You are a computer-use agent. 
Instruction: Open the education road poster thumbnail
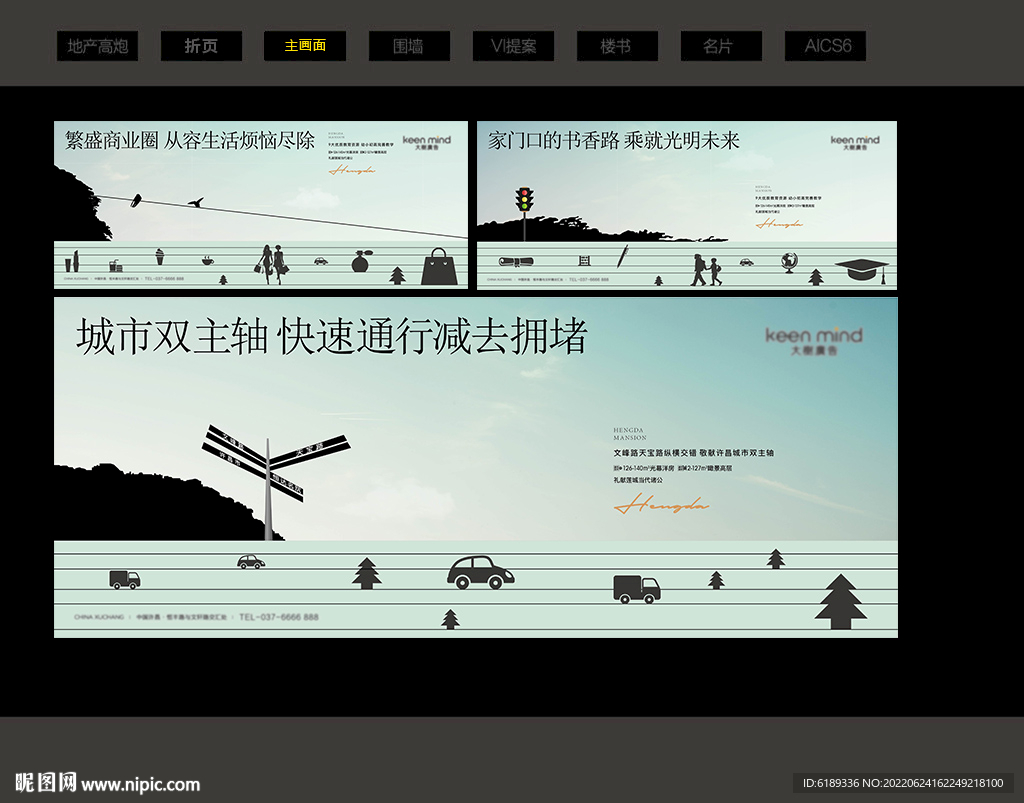click(x=687, y=205)
